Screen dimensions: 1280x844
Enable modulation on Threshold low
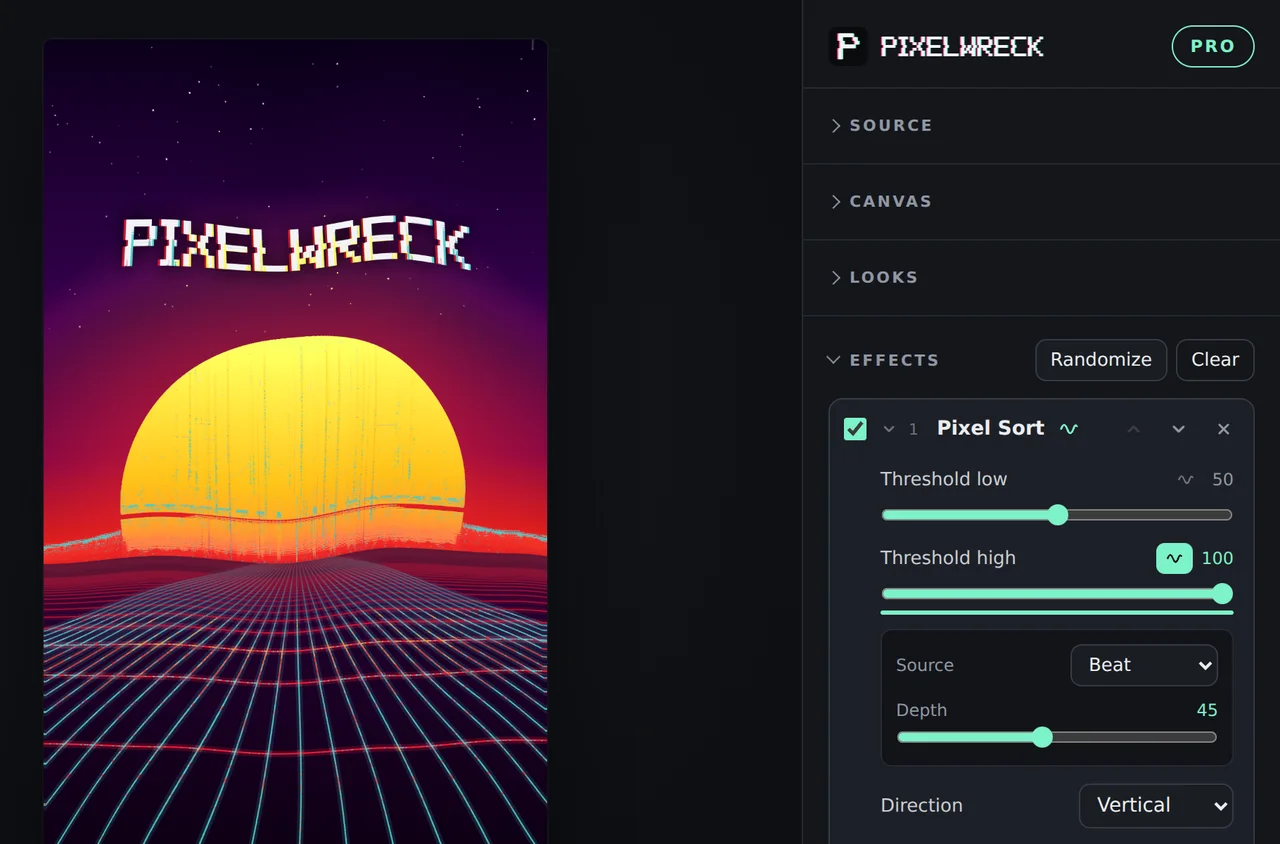point(1185,480)
